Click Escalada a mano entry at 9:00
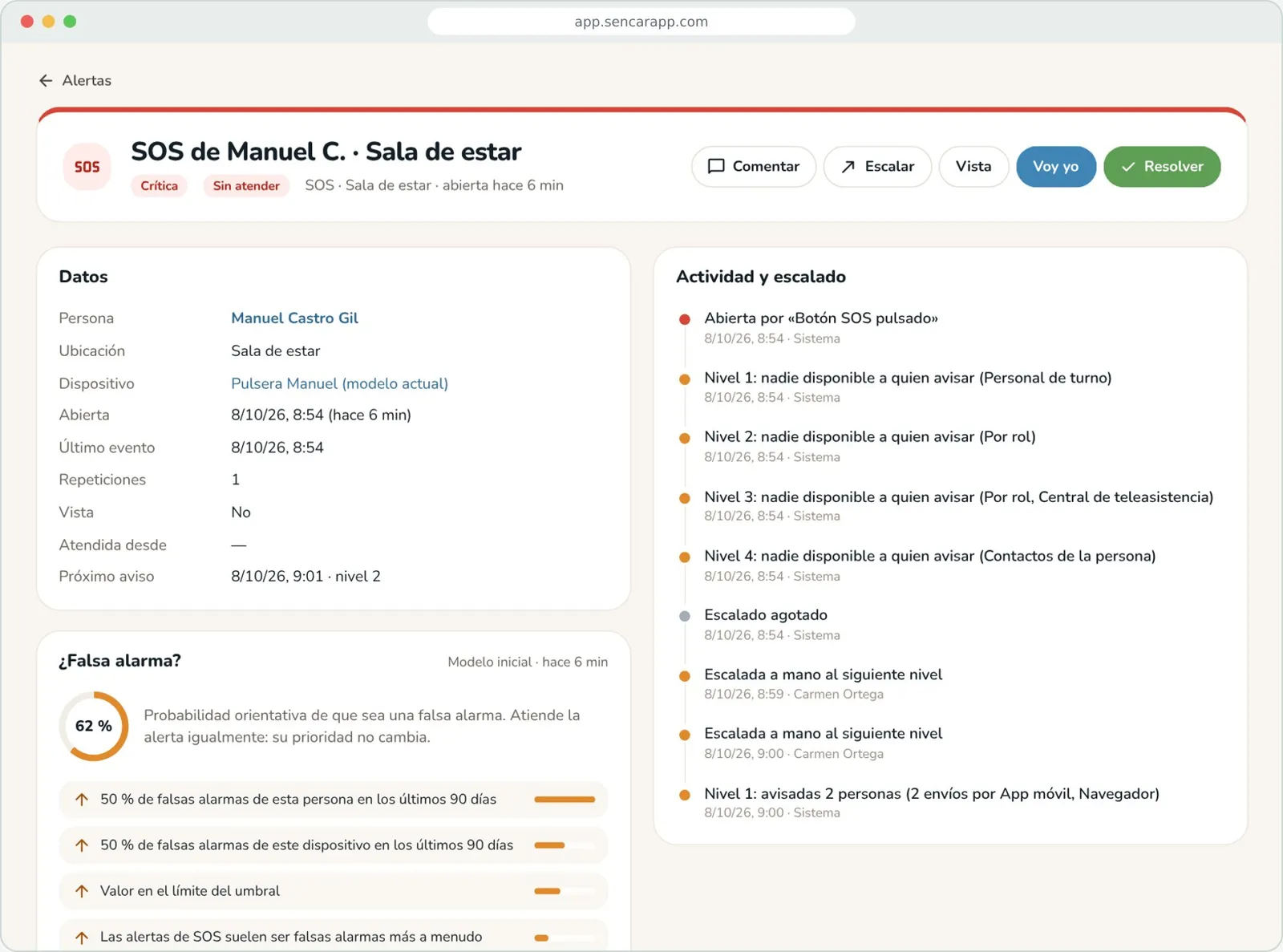Viewport: 1283px width, 952px height. (x=823, y=743)
